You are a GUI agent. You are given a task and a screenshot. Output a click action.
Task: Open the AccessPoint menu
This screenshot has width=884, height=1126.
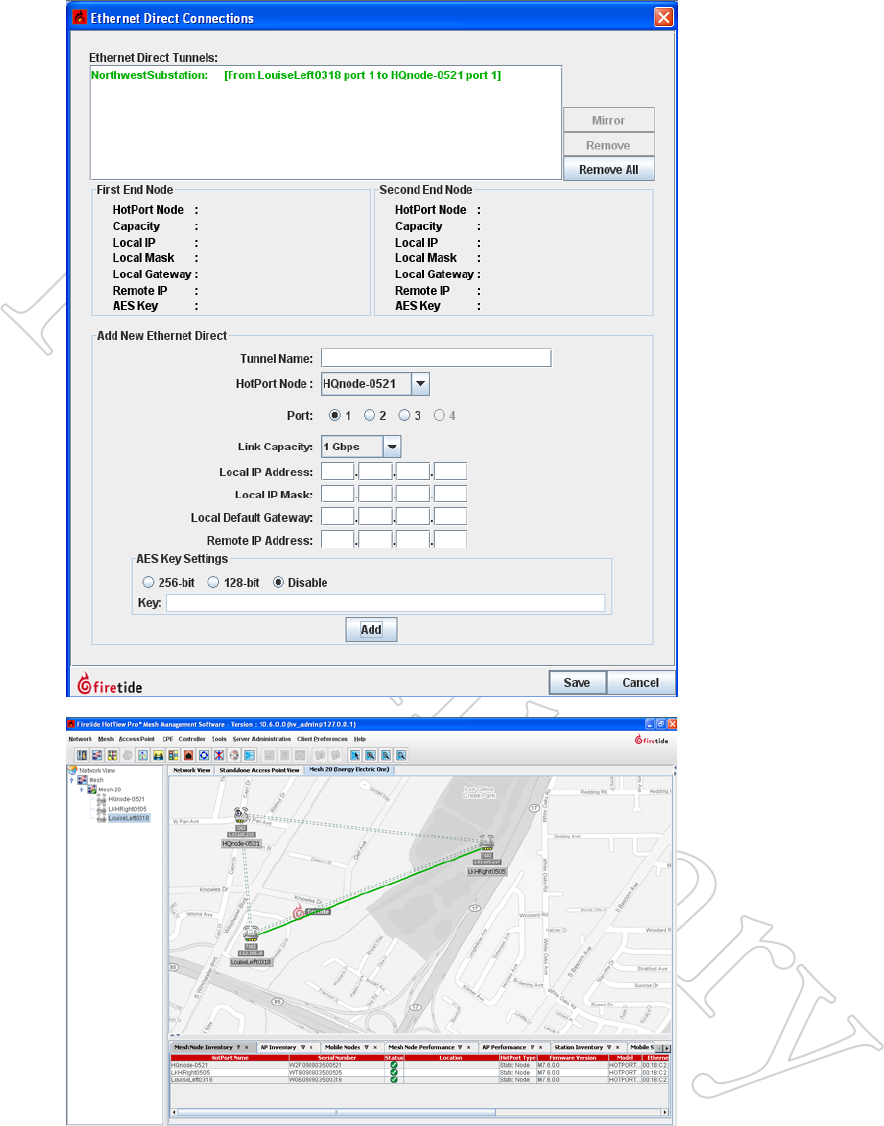(136, 739)
